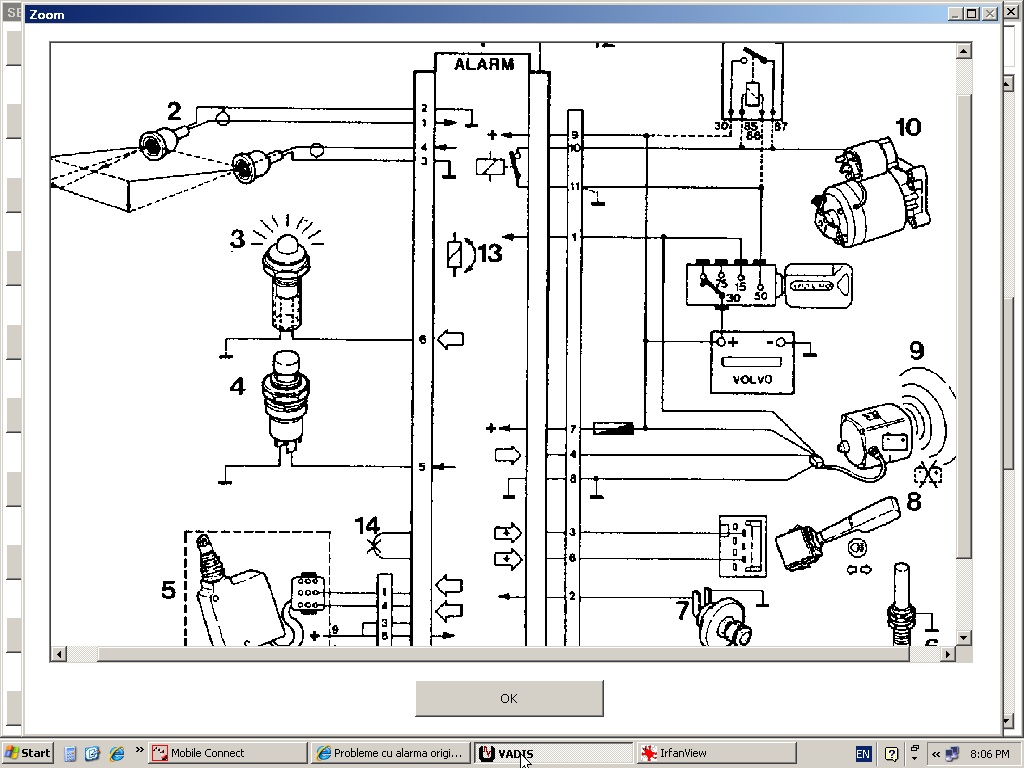Screen dimensions: 1024x768
Task: Click the 8:06 PM taskbar clock
Action: click(x=989, y=754)
